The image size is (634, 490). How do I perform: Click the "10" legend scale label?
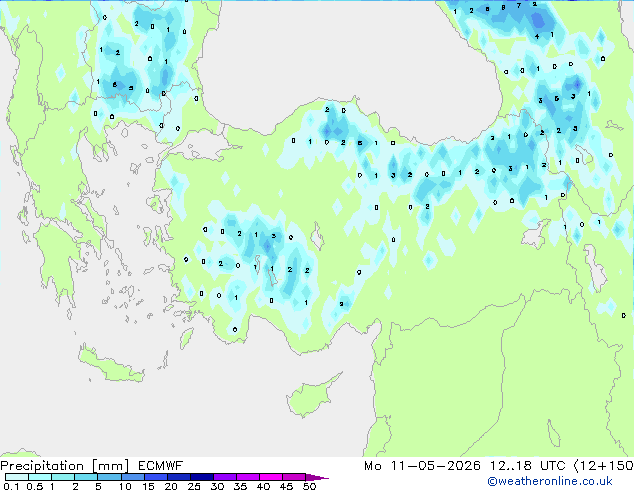pos(125,486)
